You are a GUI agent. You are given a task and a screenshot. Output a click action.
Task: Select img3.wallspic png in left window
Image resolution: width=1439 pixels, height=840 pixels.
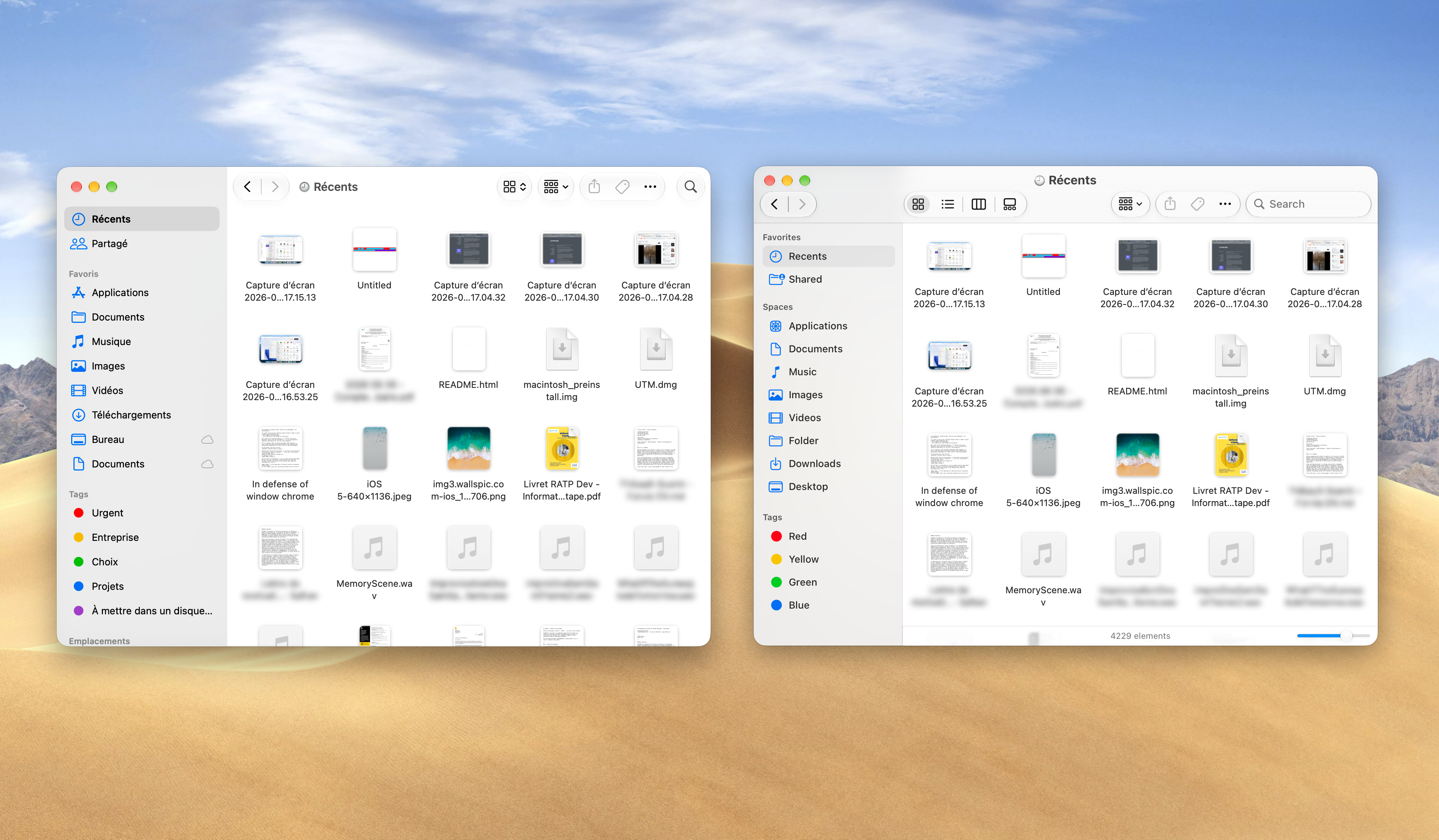[x=468, y=464]
